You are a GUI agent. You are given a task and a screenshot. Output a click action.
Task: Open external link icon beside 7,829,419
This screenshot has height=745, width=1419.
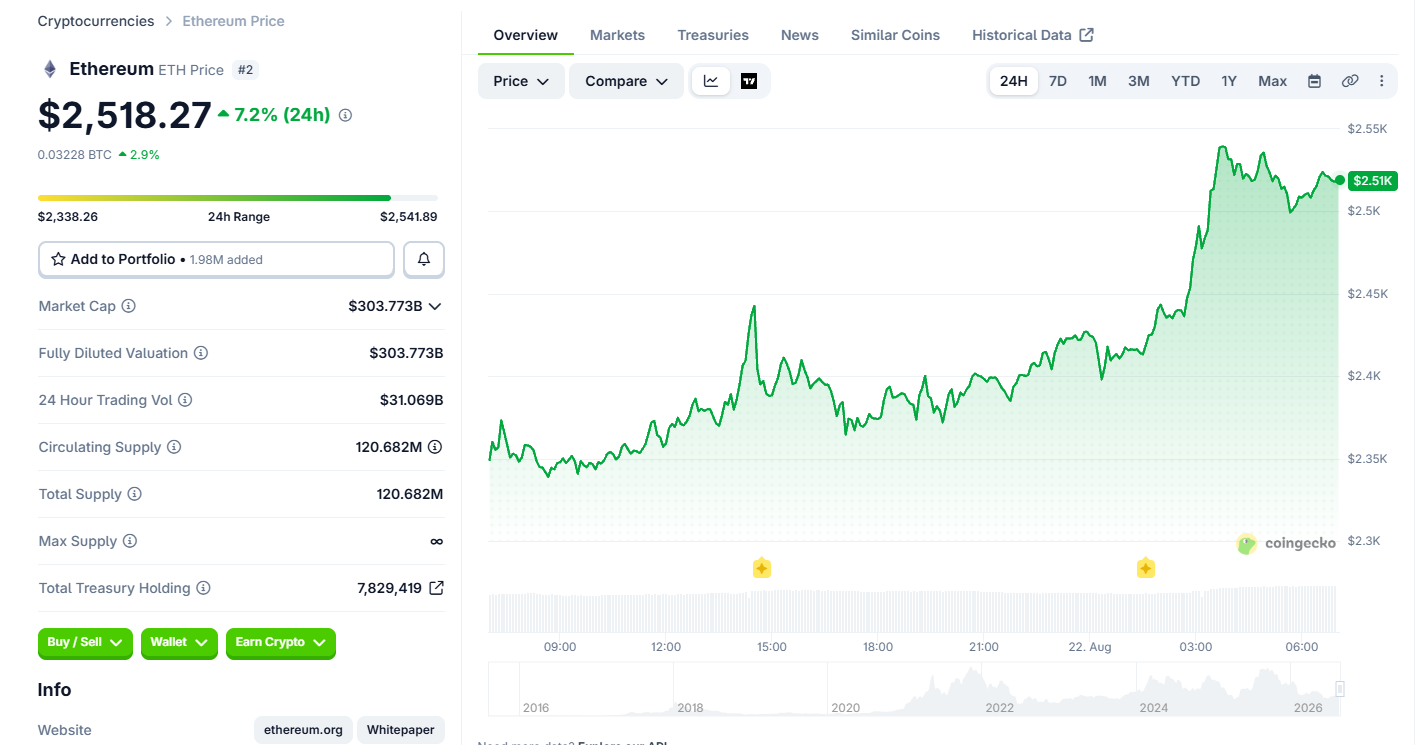pos(436,588)
